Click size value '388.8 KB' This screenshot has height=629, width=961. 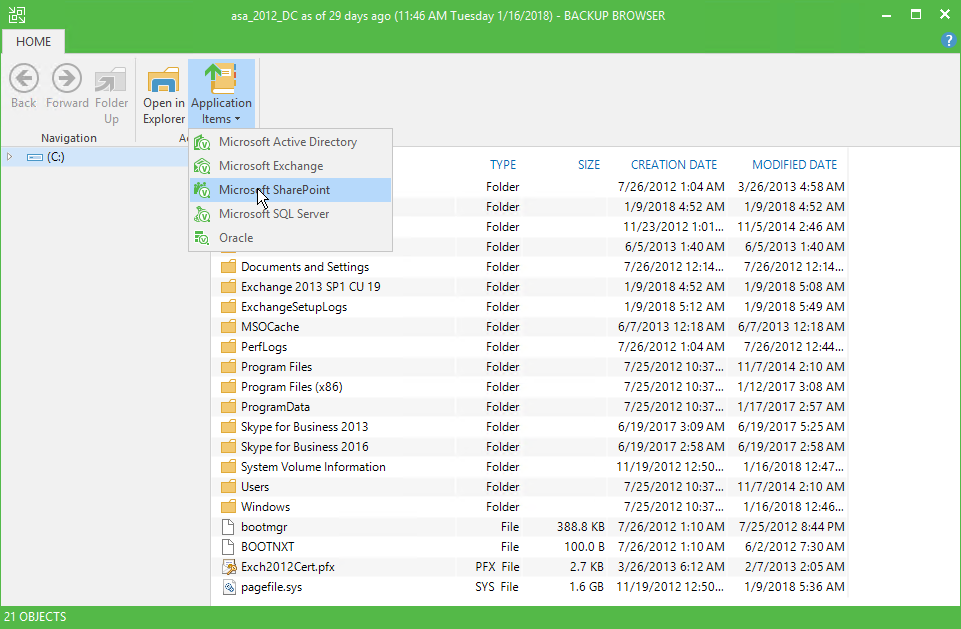coord(580,527)
